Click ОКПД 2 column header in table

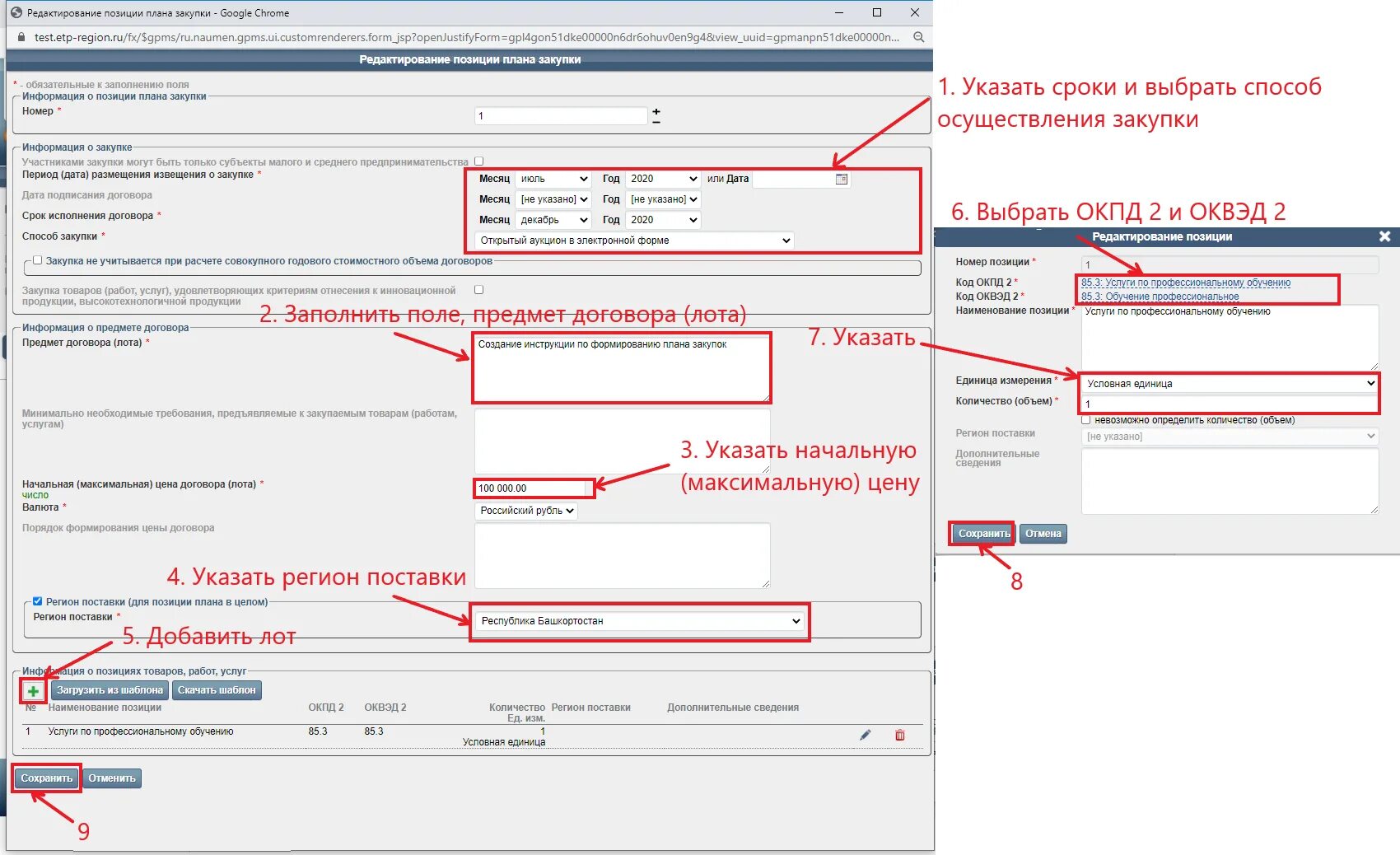coord(326,708)
